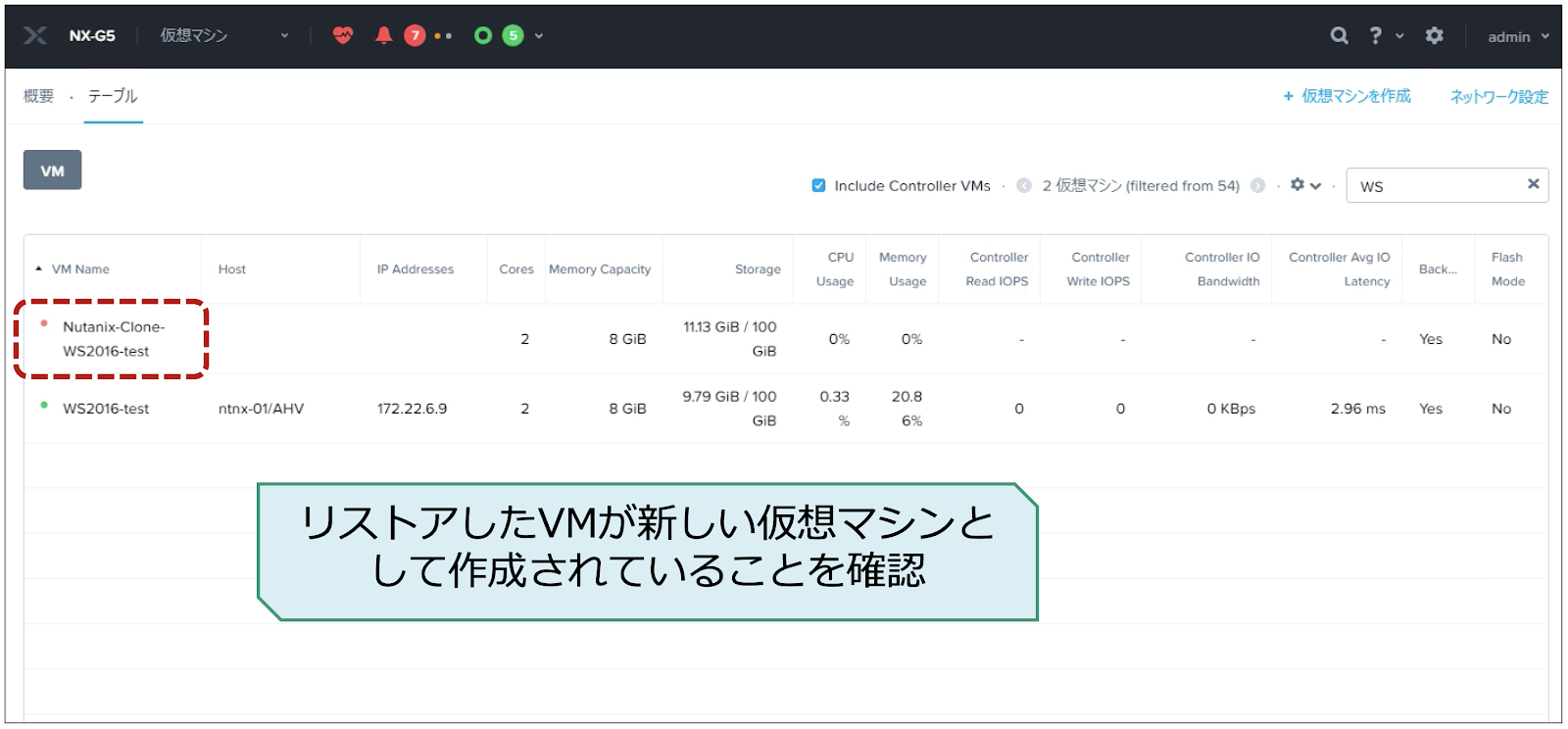Toggle Include Controller VMs checkbox
The height and width of the screenshot is (729, 1568).
[818, 185]
